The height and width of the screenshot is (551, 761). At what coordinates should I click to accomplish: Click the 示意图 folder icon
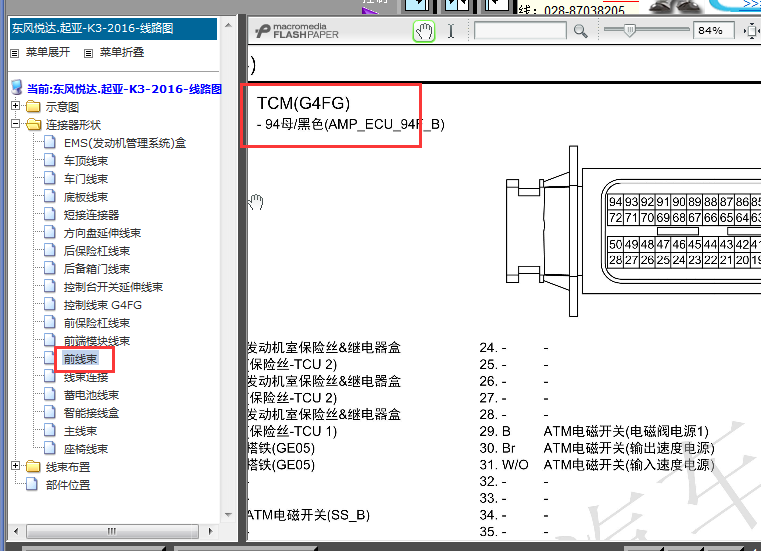click(33, 106)
